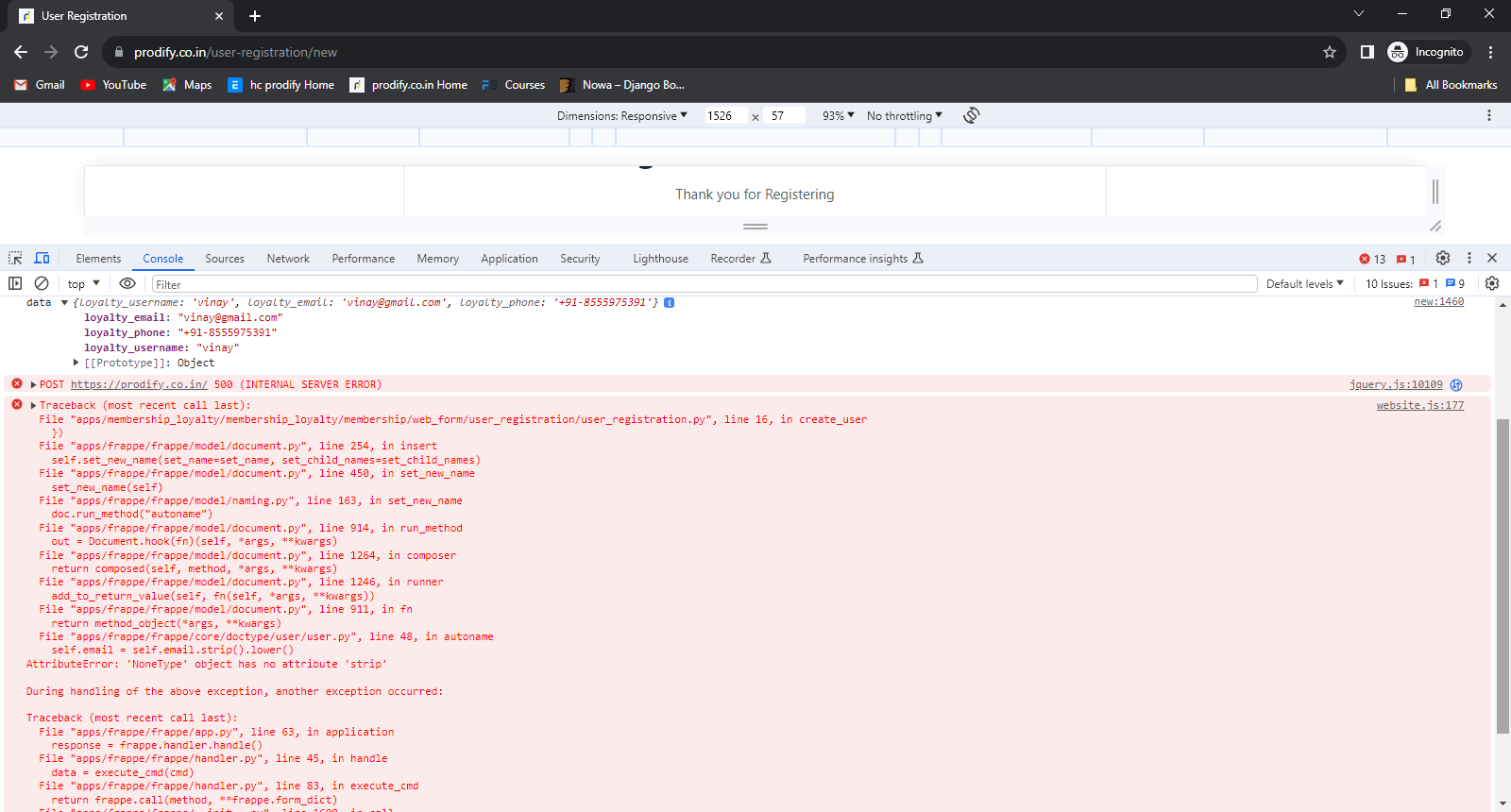The width and height of the screenshot is (1511, 812).
Task: Open the Gmail bookmark
Action: 40,85
